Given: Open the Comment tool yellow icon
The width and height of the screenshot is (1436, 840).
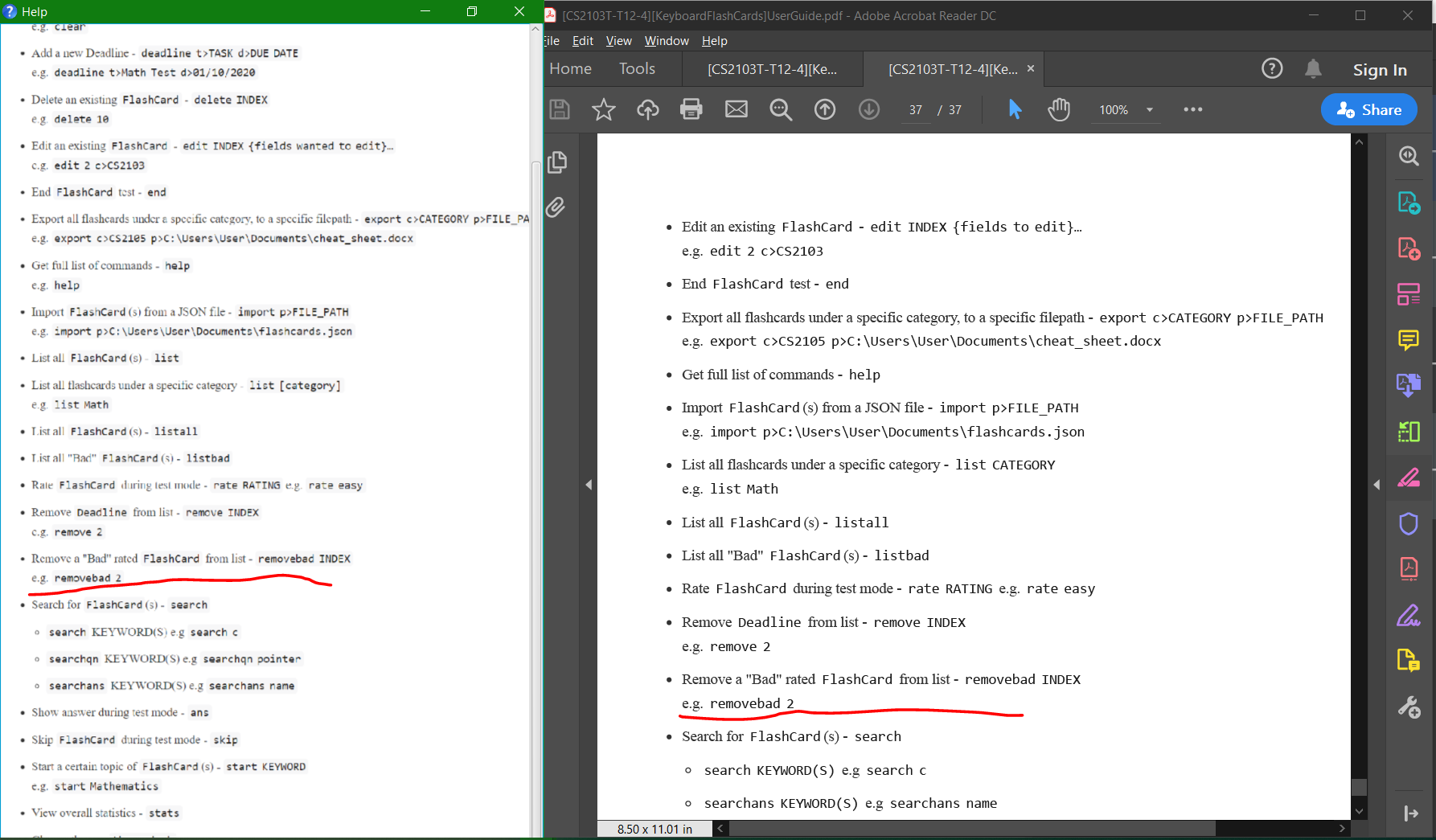Looking at the screenshot, I should [1409, 340].
